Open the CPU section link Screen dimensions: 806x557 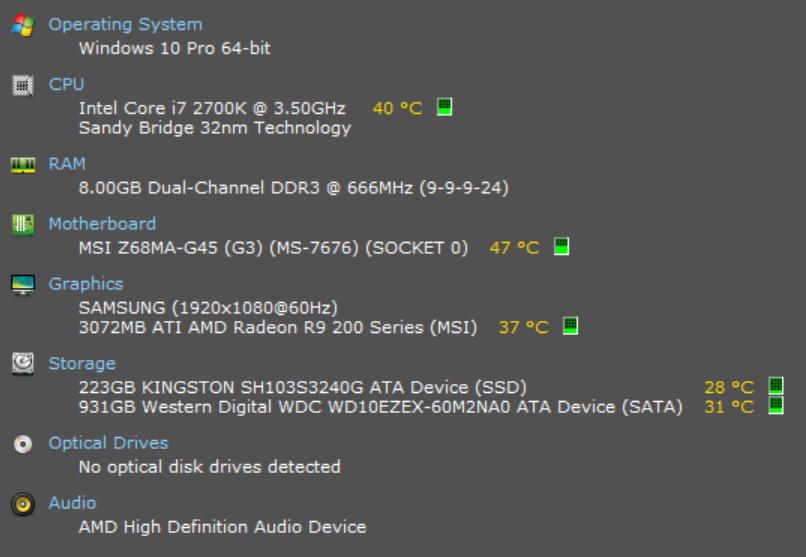[66, 84]
